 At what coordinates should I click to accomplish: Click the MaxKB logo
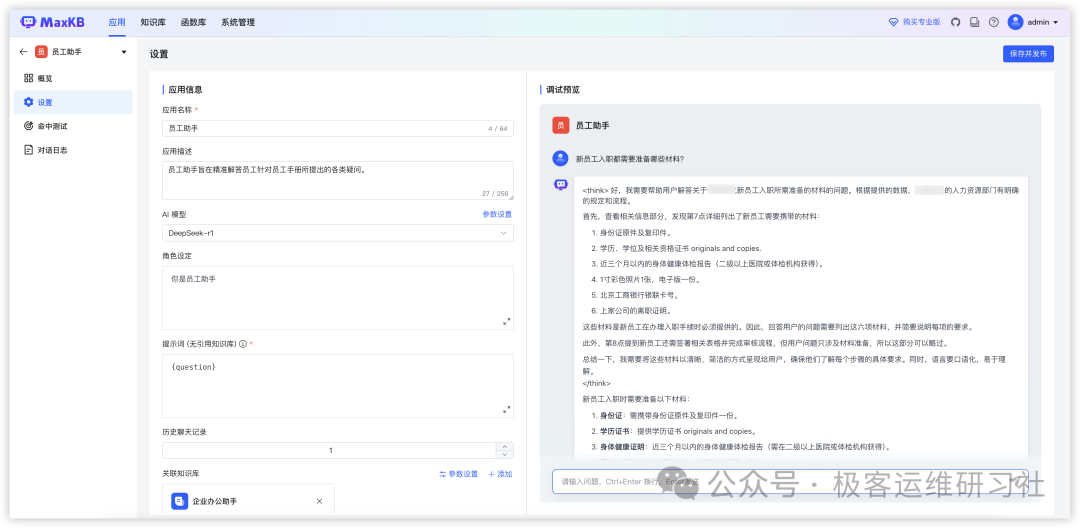point(52,22)
